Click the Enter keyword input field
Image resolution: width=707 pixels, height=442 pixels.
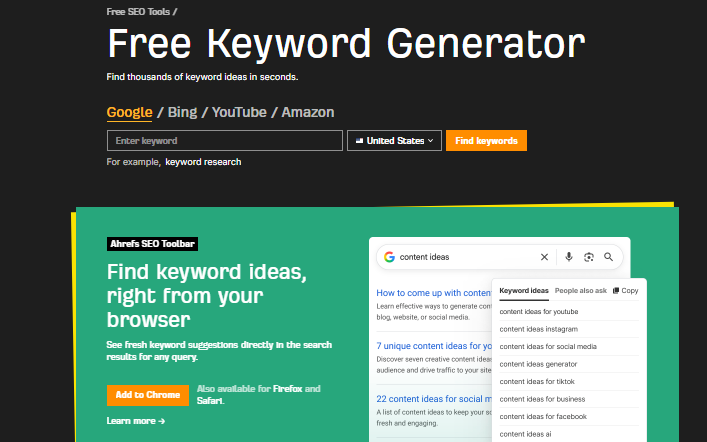coord(224,141)
